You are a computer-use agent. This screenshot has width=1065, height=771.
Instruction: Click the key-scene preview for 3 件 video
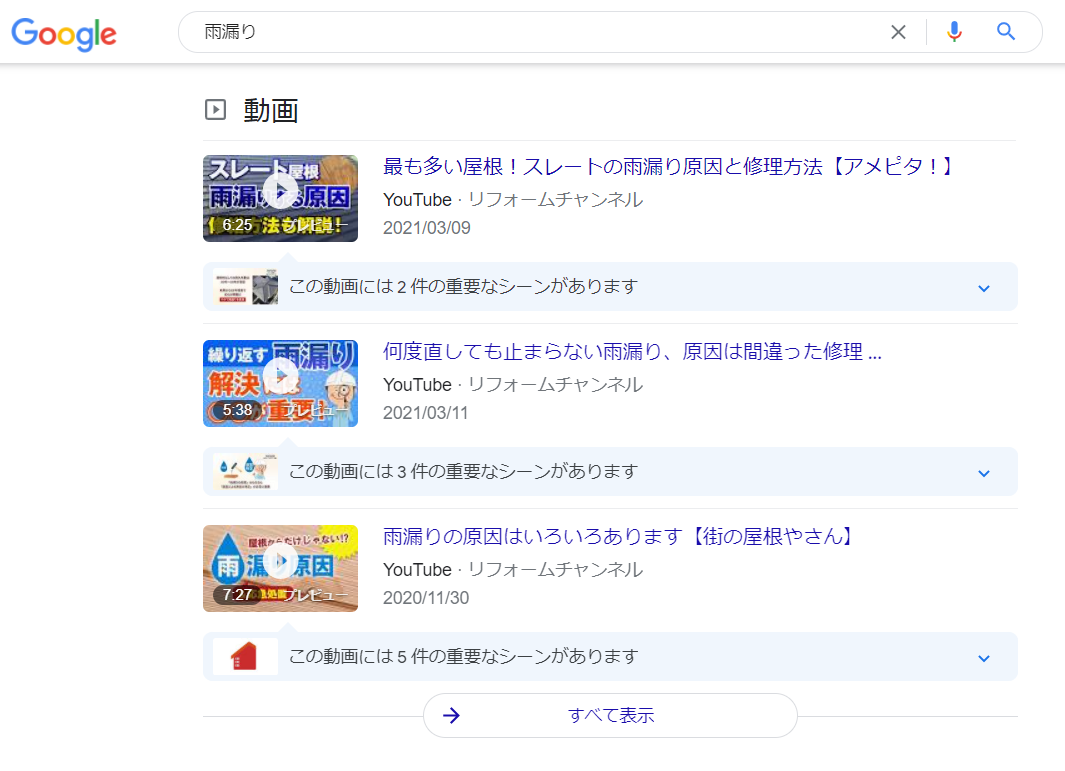point(245,472)
